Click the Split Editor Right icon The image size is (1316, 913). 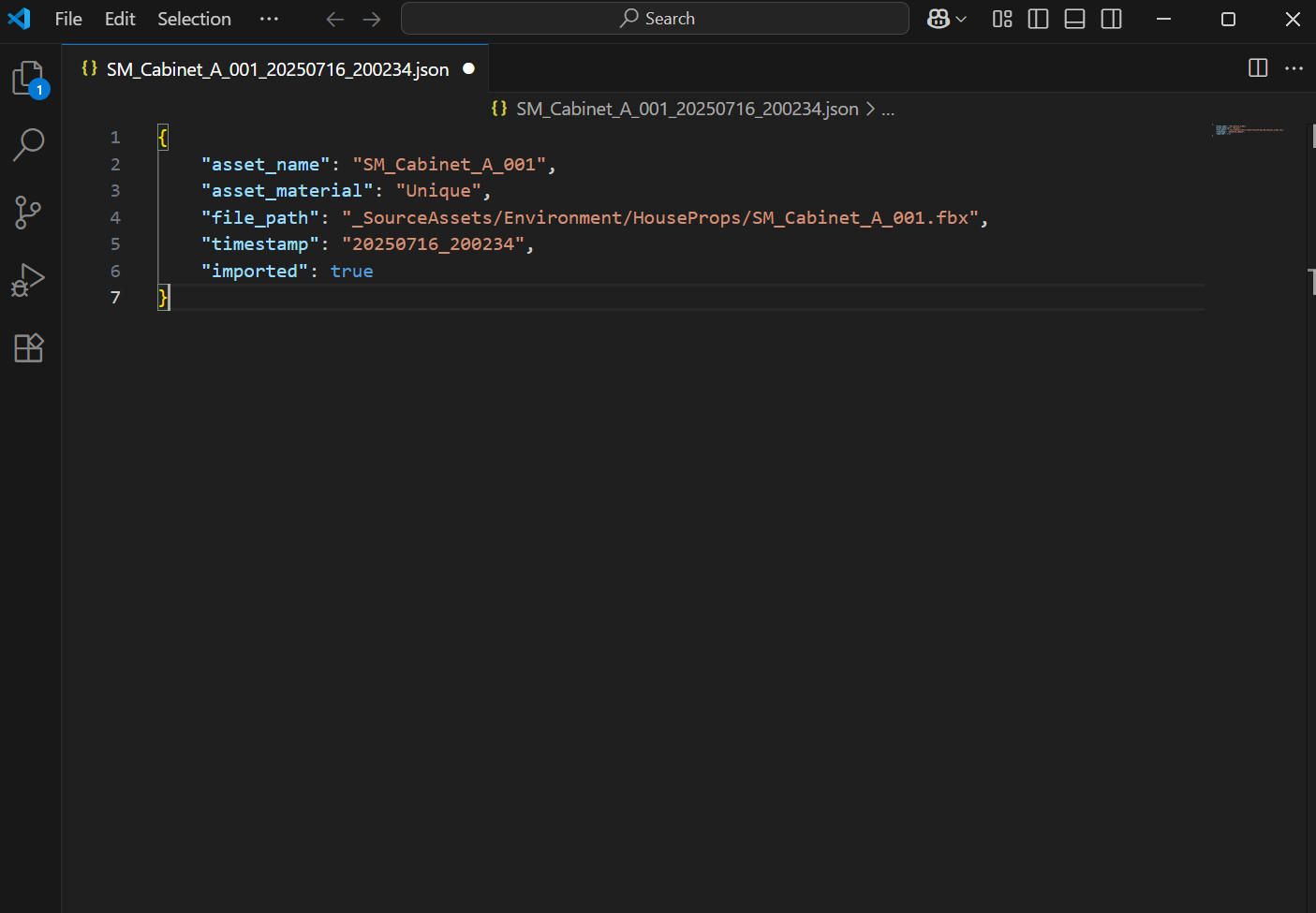(1258, 68)
